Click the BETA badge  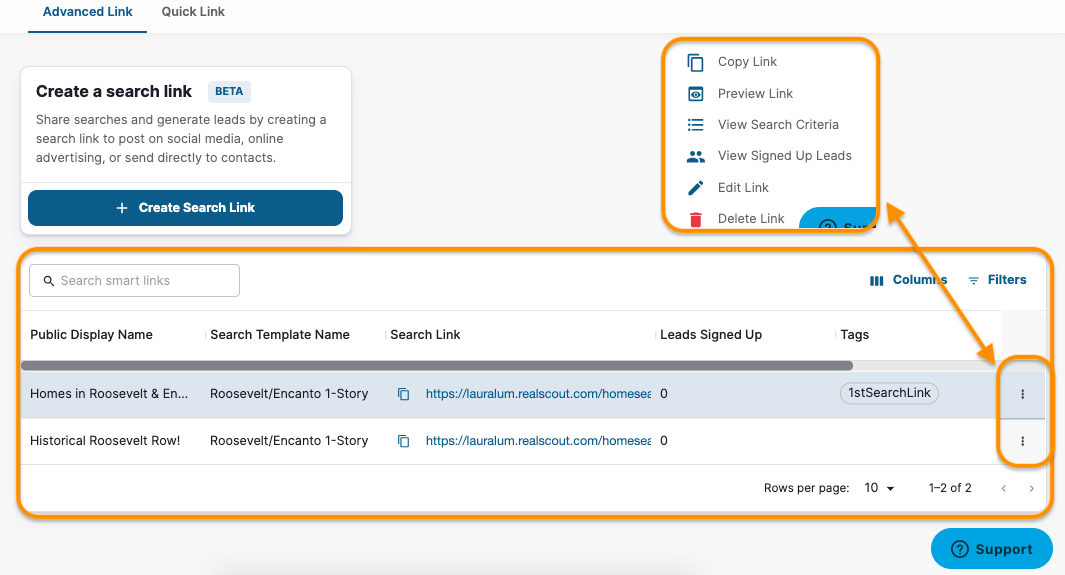pyautogui.click(x=229, y=92)
